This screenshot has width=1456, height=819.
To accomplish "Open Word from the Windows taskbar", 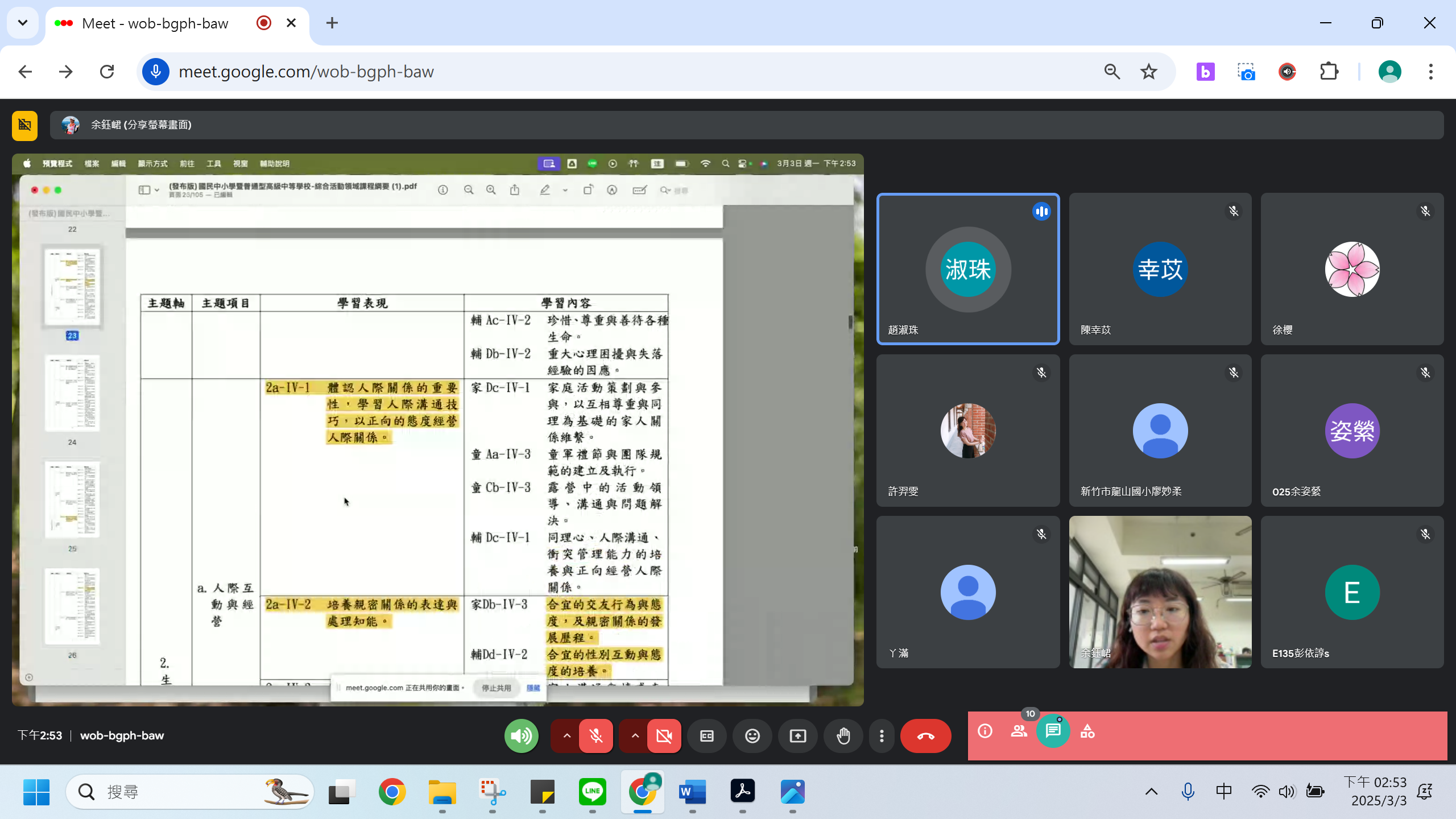I will [692, 792].
